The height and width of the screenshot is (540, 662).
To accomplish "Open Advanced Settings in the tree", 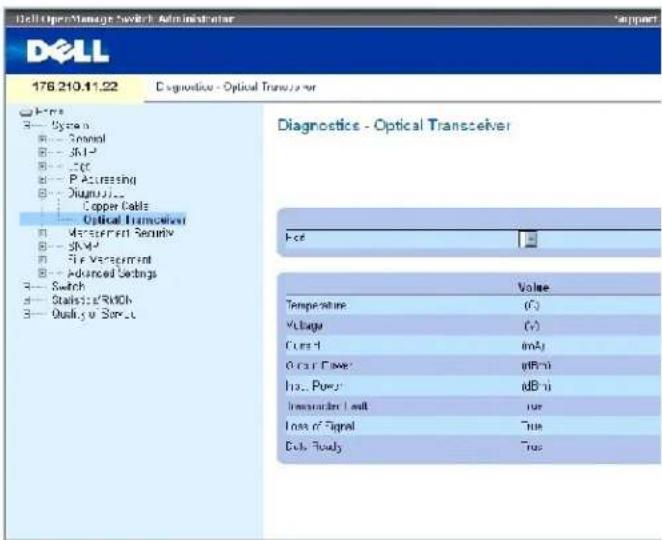I will (x=112, y=273).
